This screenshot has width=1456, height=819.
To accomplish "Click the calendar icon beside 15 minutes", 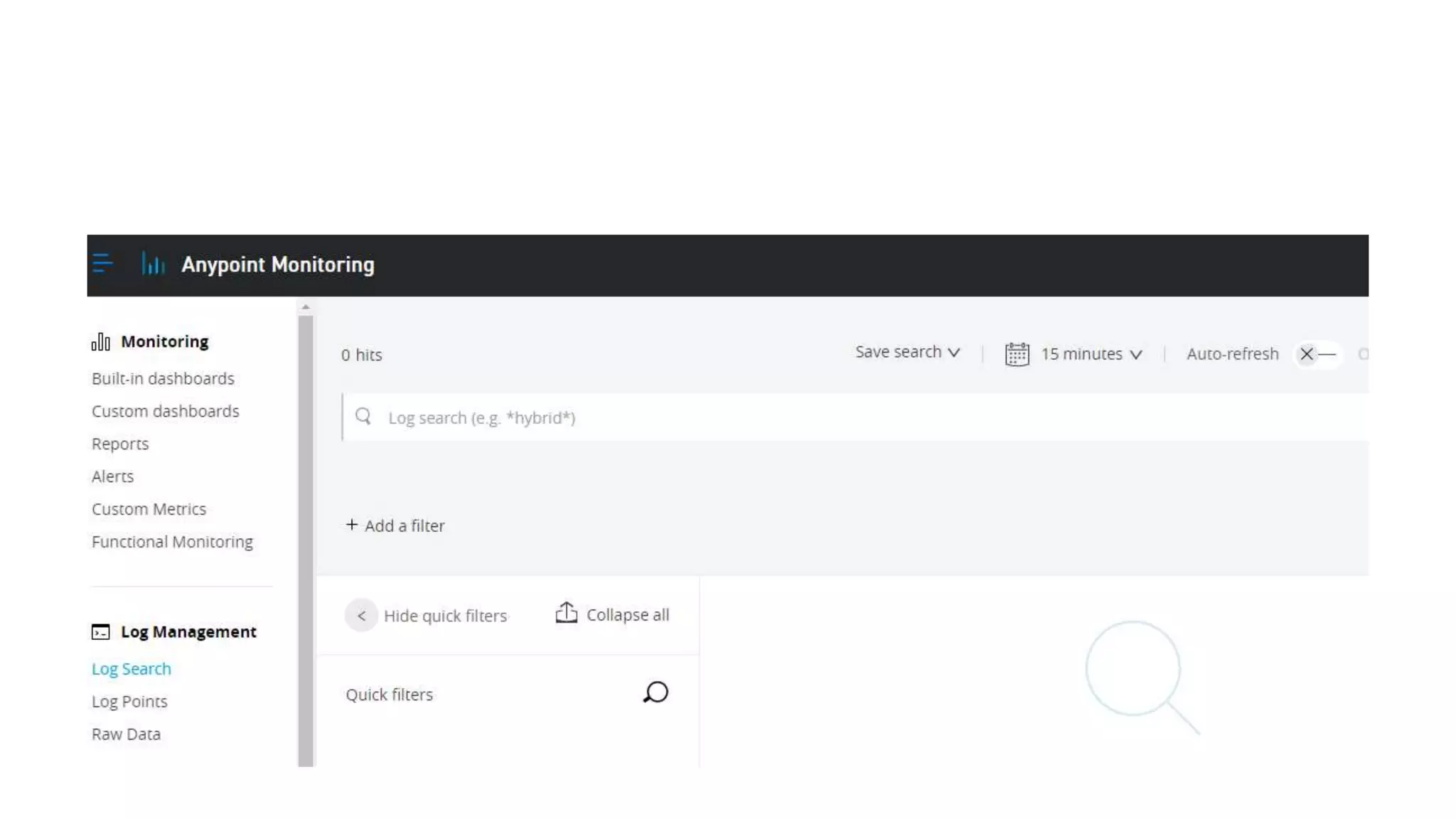I will pyautogui.click(x=1017, y=354).
